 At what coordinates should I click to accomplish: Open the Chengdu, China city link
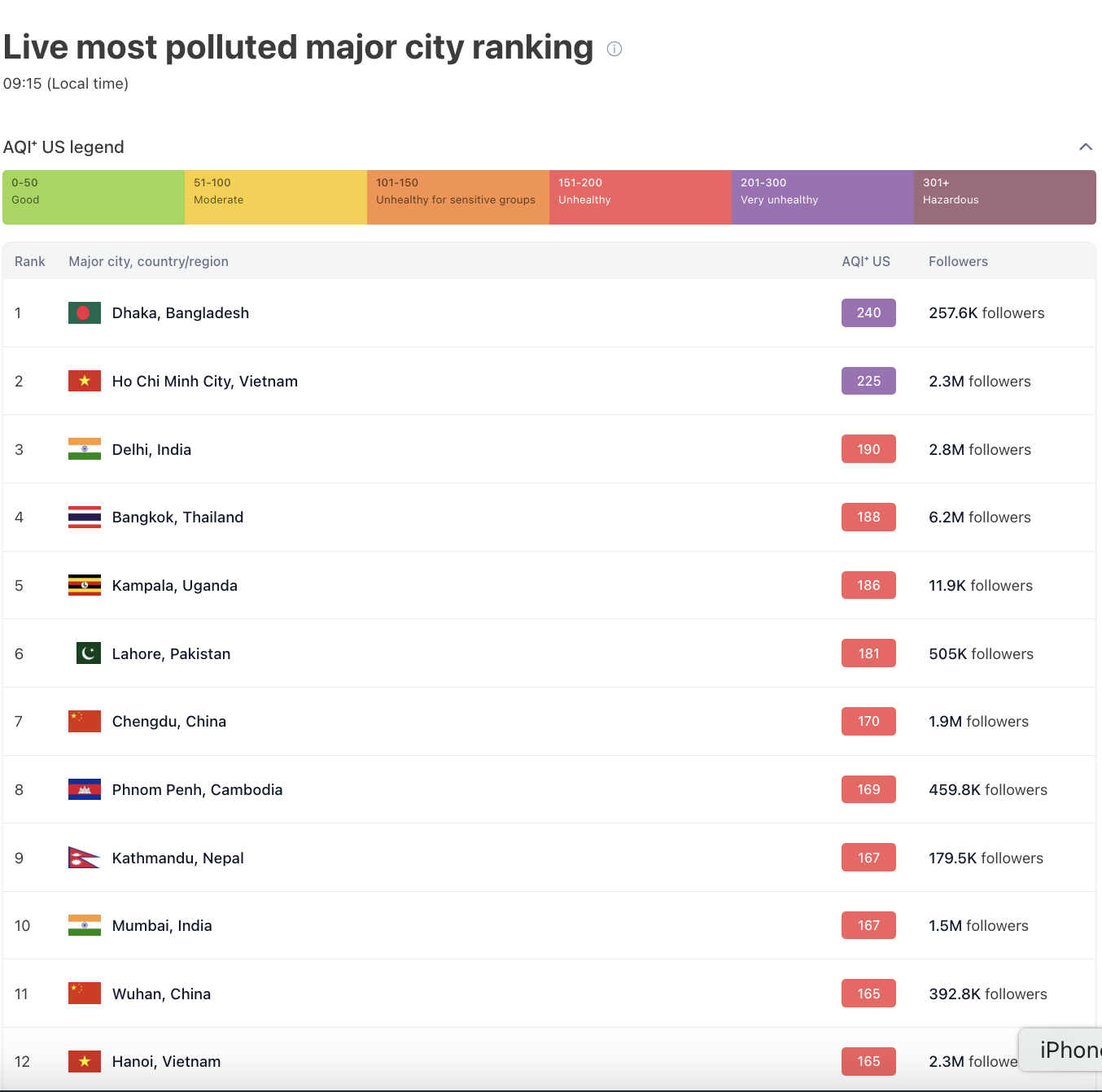click(168, 722)
